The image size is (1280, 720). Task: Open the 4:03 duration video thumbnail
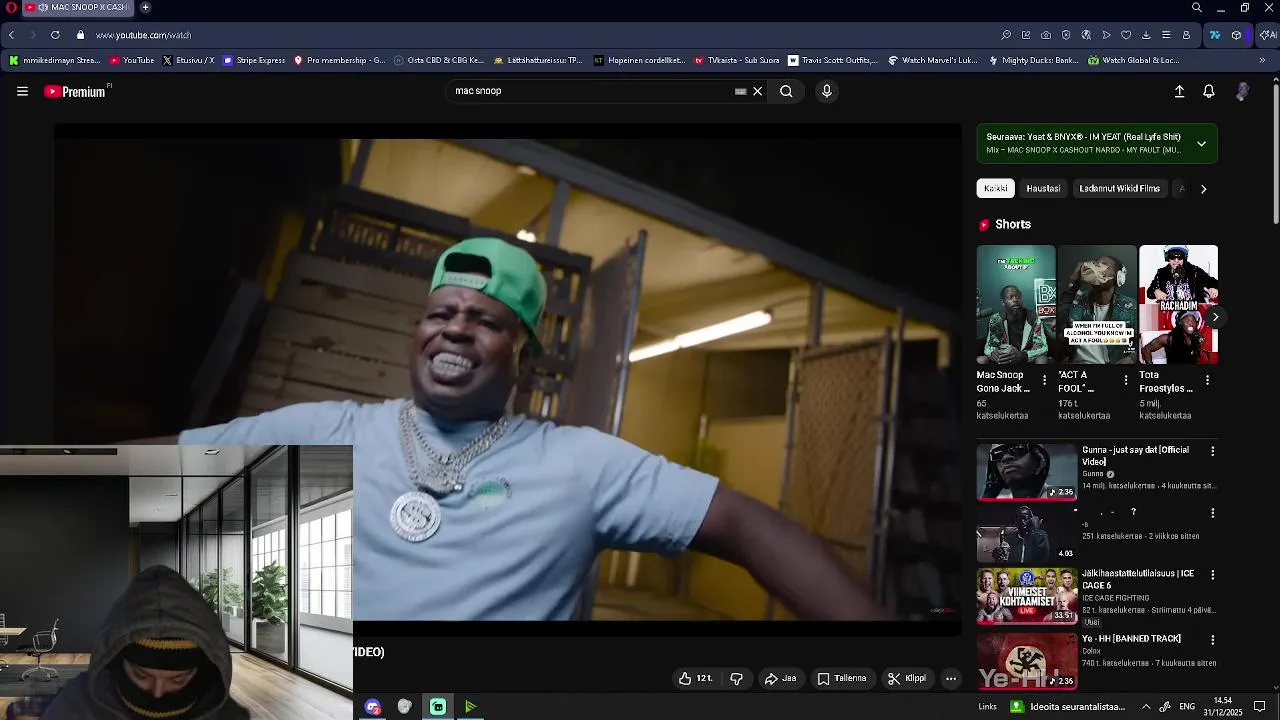(x=1027, y=534)
